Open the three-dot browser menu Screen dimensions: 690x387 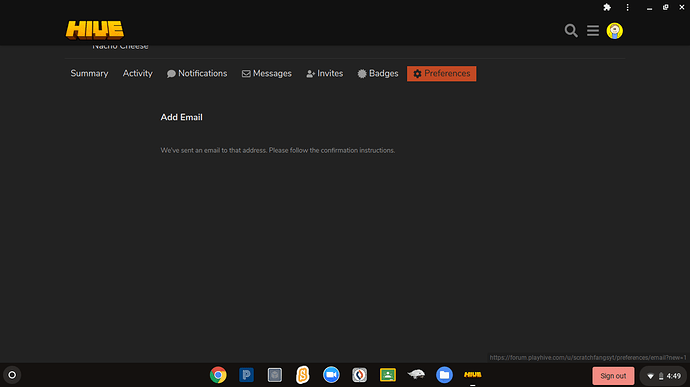click(x=628, y=7)
